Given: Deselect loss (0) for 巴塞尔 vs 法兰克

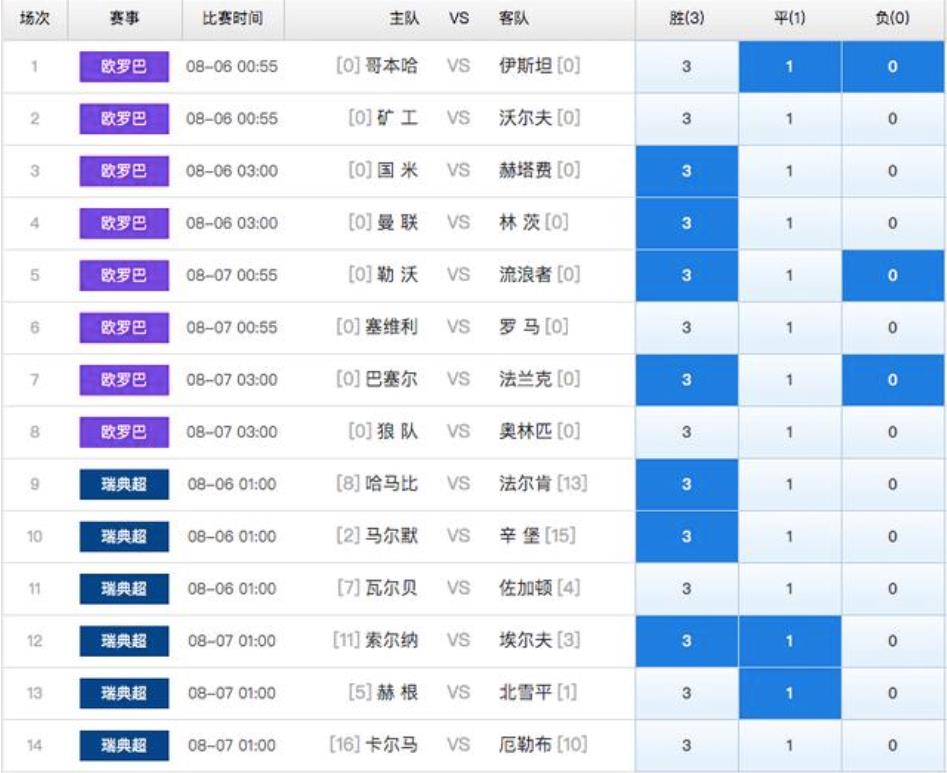Looking at the screenshot, I should pyautogui.click(x=893, y=380).
